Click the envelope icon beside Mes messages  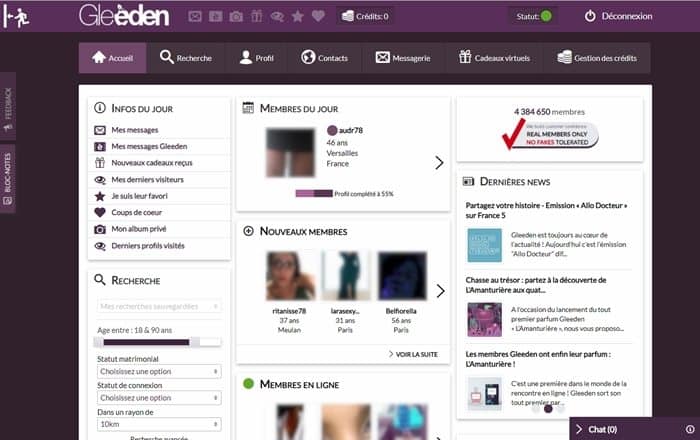point(100,130)
